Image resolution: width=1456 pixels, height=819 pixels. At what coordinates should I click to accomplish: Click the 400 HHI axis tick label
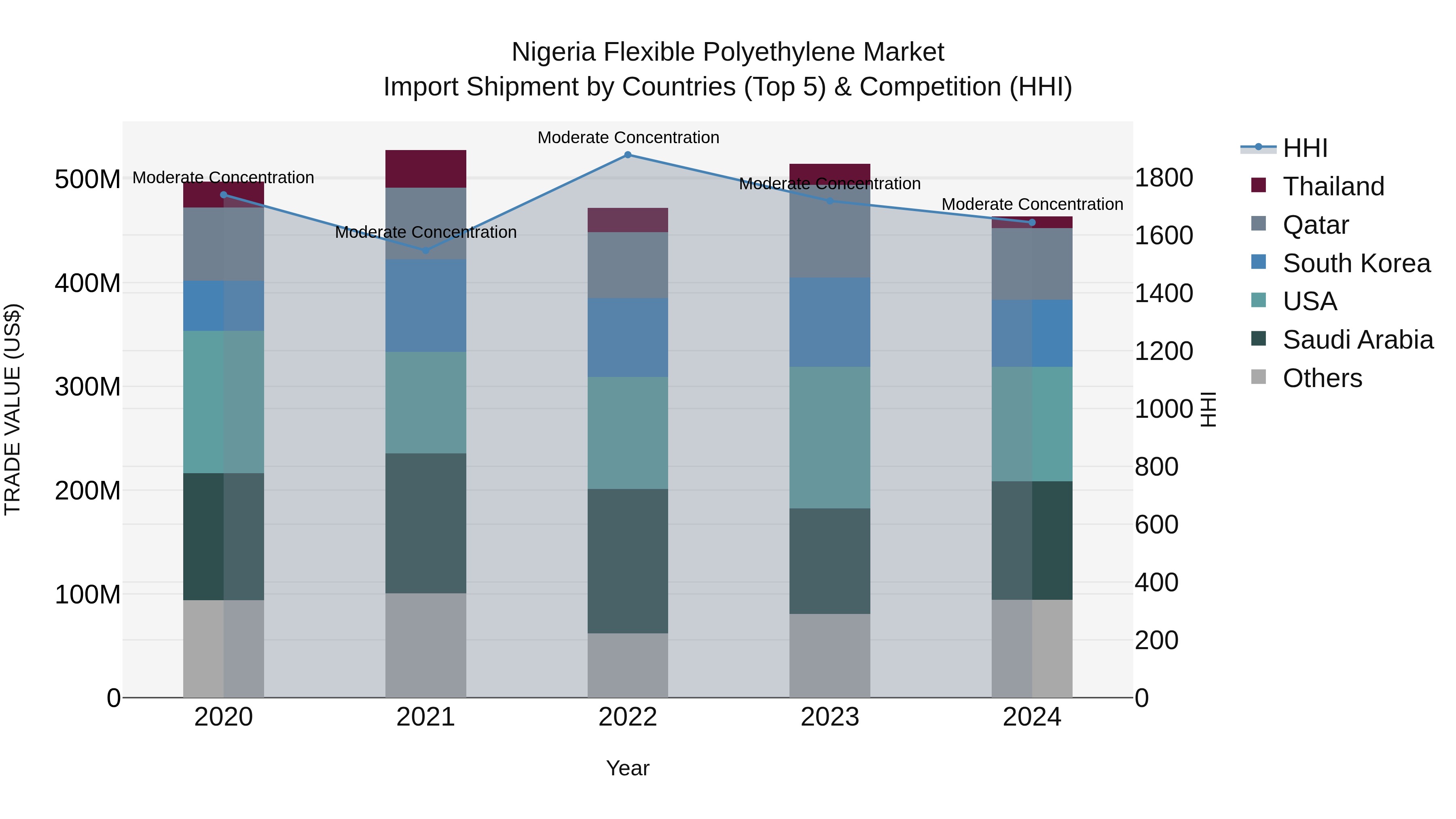click(x=1157, y=582)
